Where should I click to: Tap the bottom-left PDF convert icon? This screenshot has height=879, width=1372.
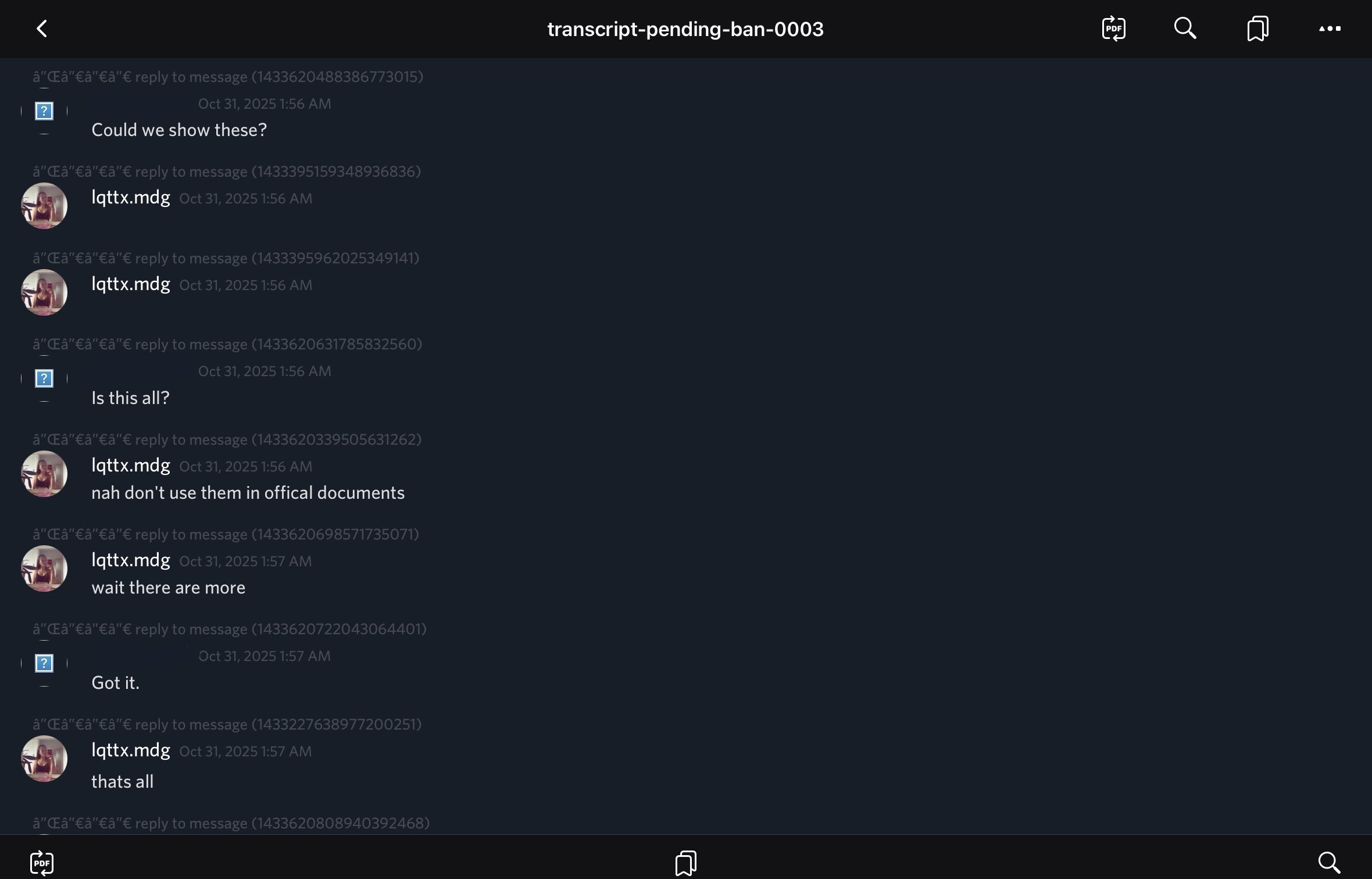pyautogui.click(x=42, y=863)
